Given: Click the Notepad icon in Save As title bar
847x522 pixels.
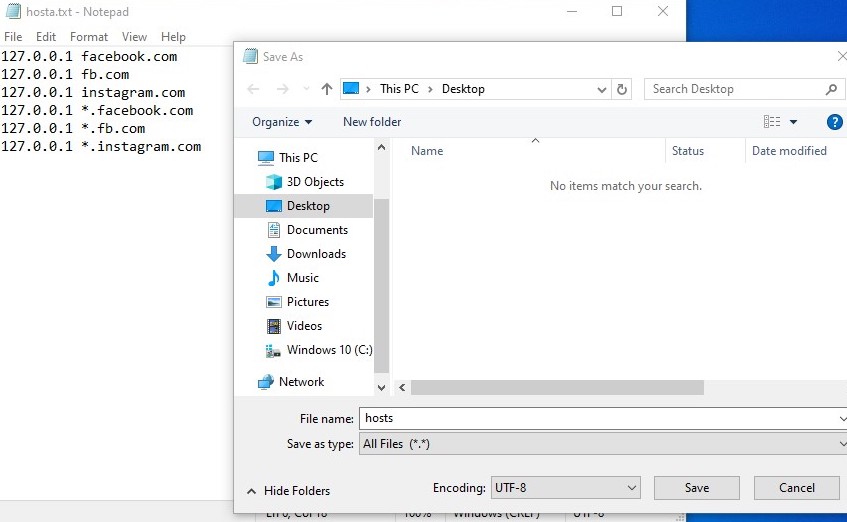Looking at the screenshot, I should point(250,56).
